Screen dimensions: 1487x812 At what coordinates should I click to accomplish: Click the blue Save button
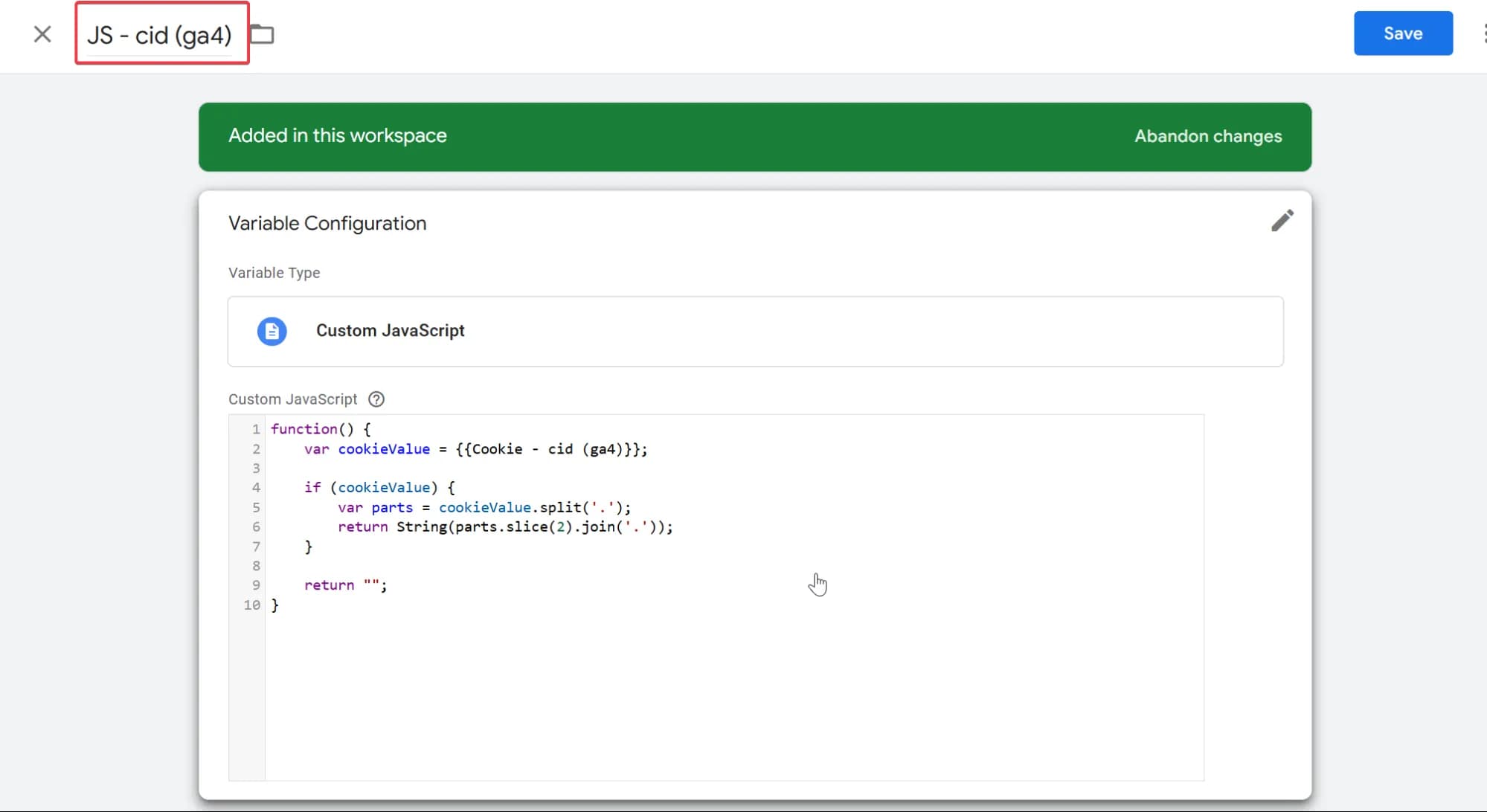[1403, 33]
